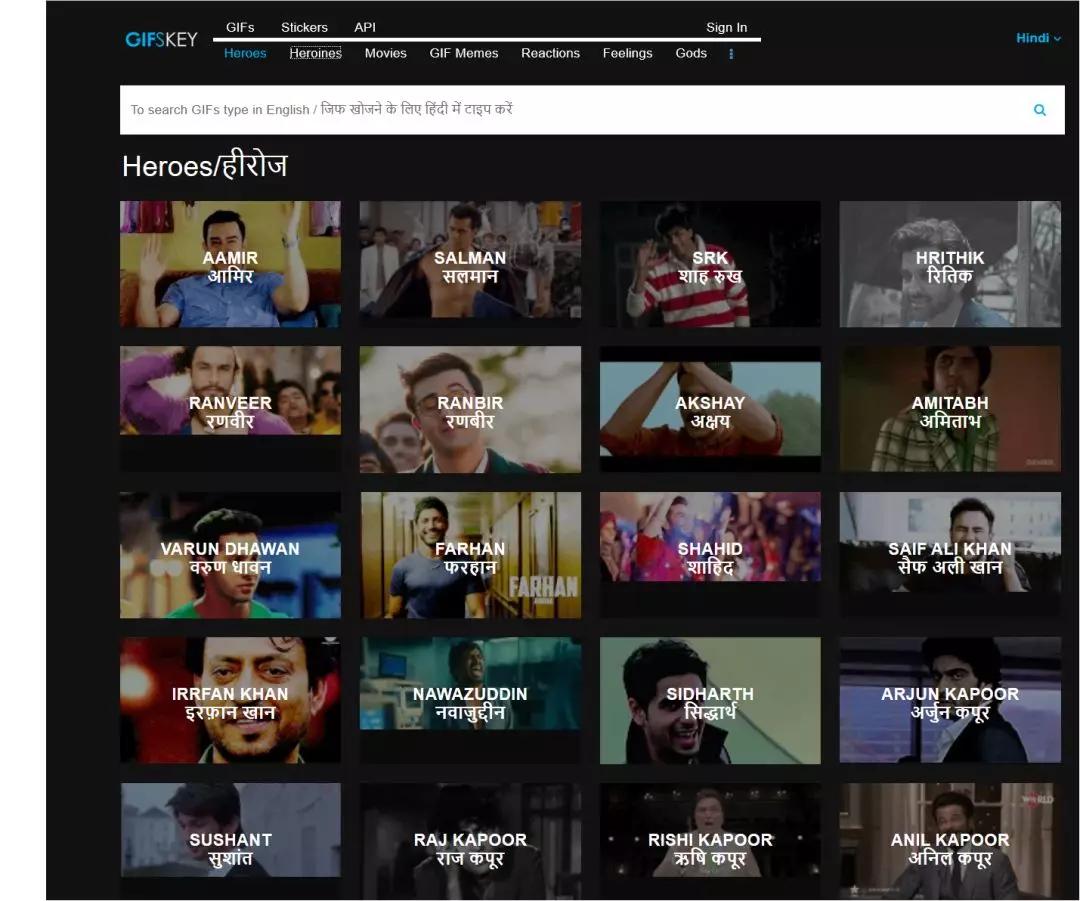
Task: Open the Rishi Kapoor GIF card
Action: [710, 842]
